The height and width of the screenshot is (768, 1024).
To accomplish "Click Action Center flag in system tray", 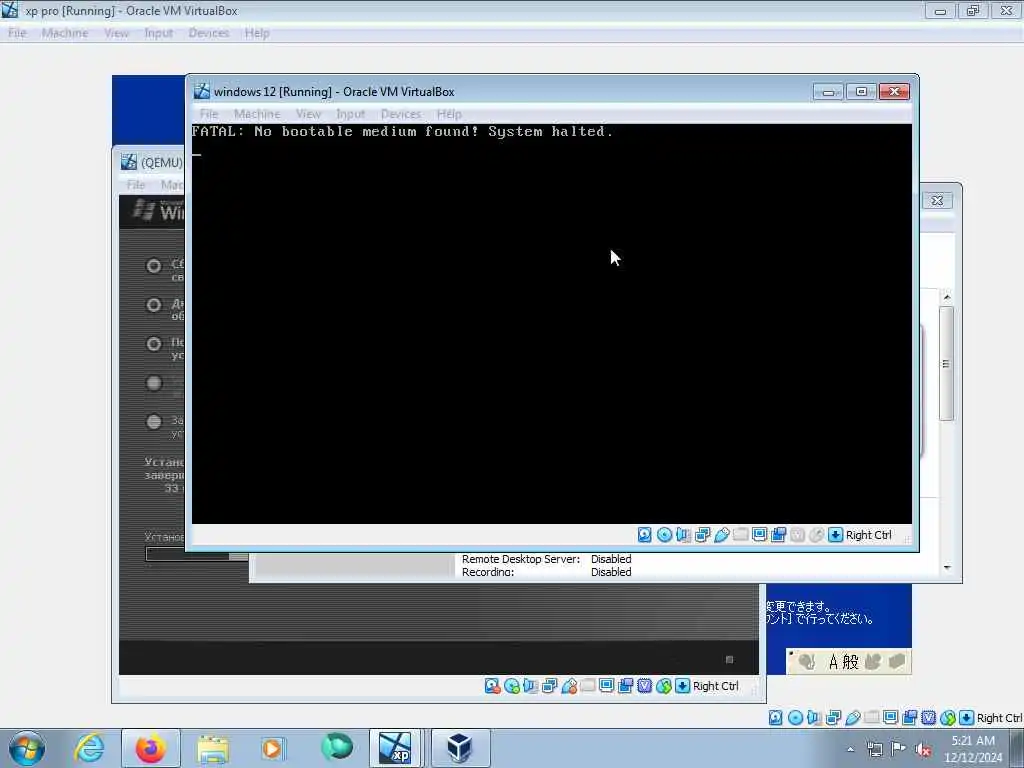I will (x=899, y=750).
